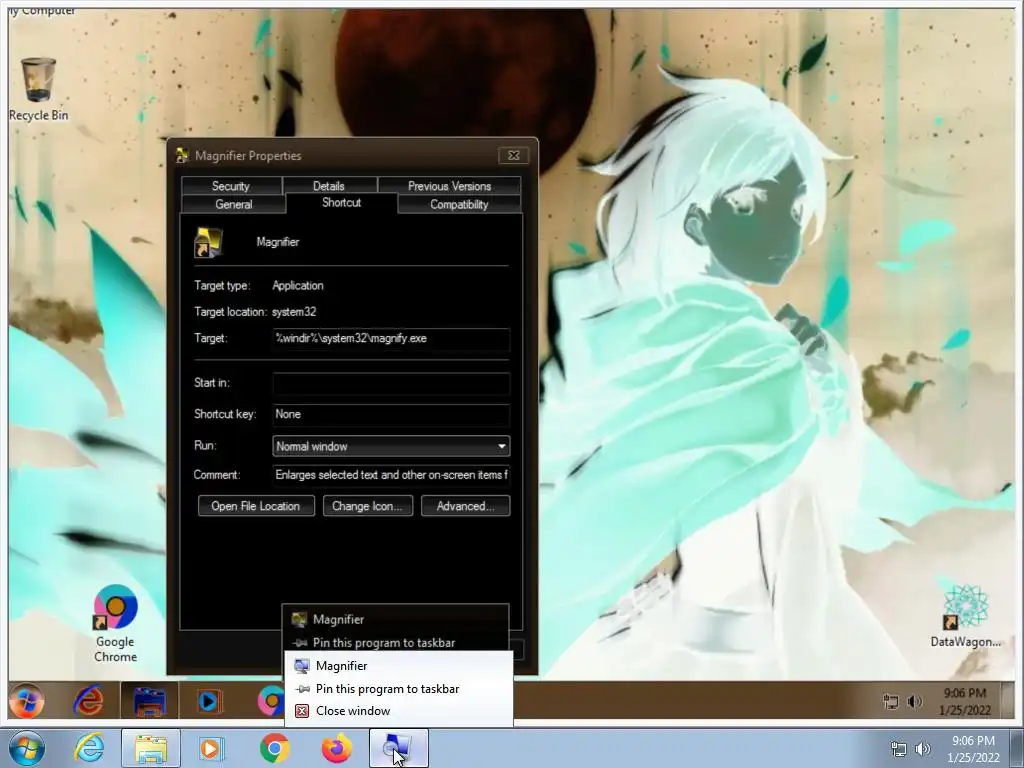Choose Pin this program to taskbar in white jump list

coord(398,688)
